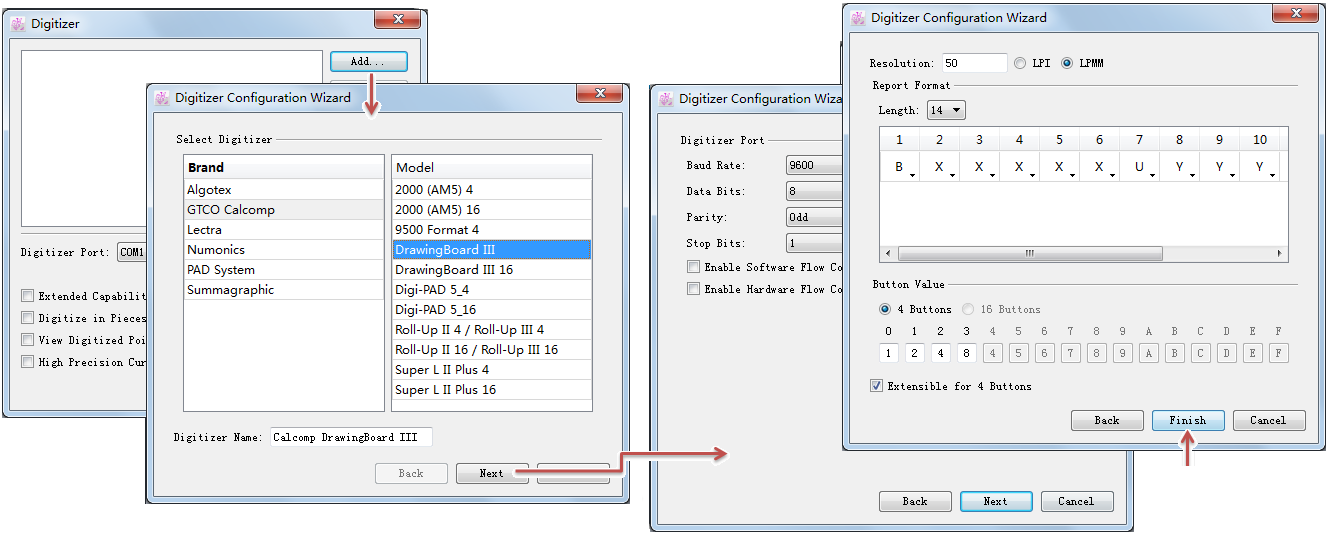The width and height of the screenshot is (1335, 543).
Task: Select the LPMM radio button
Action: point(1067,63)
